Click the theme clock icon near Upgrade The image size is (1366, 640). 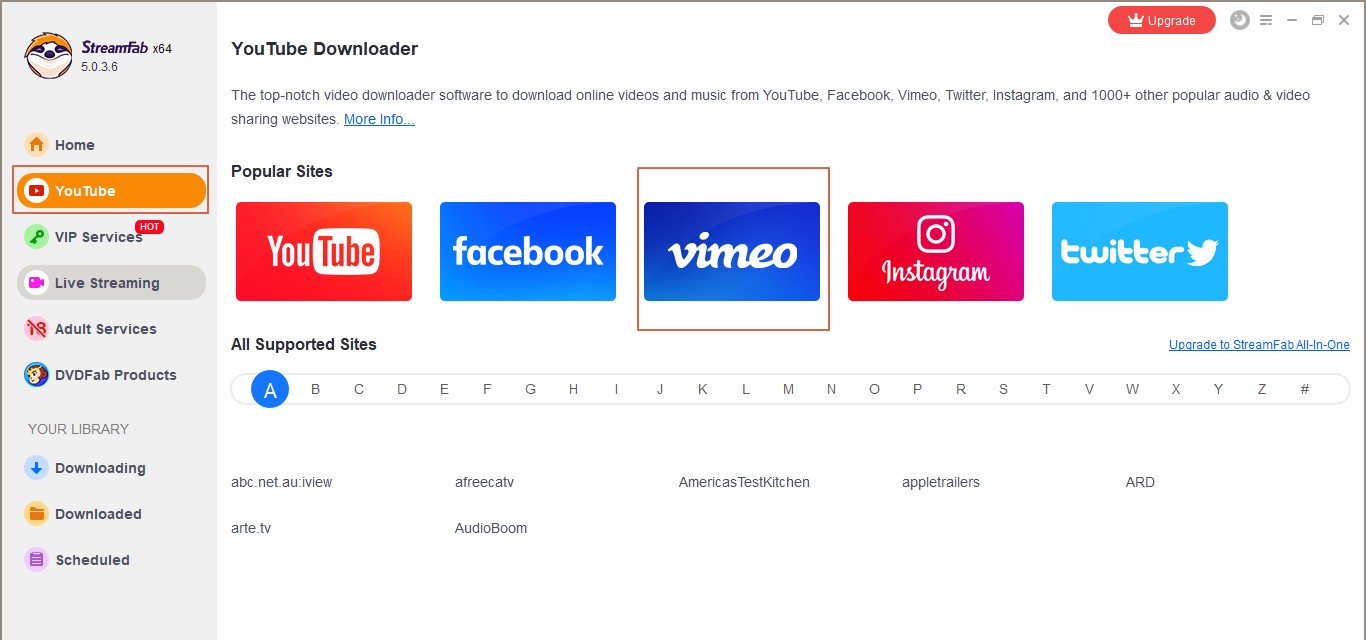[x=1240, y=20]
